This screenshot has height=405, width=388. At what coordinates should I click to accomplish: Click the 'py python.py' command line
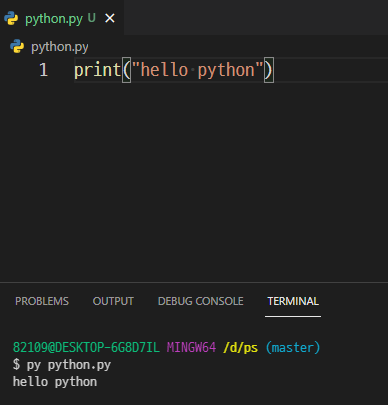62,365
